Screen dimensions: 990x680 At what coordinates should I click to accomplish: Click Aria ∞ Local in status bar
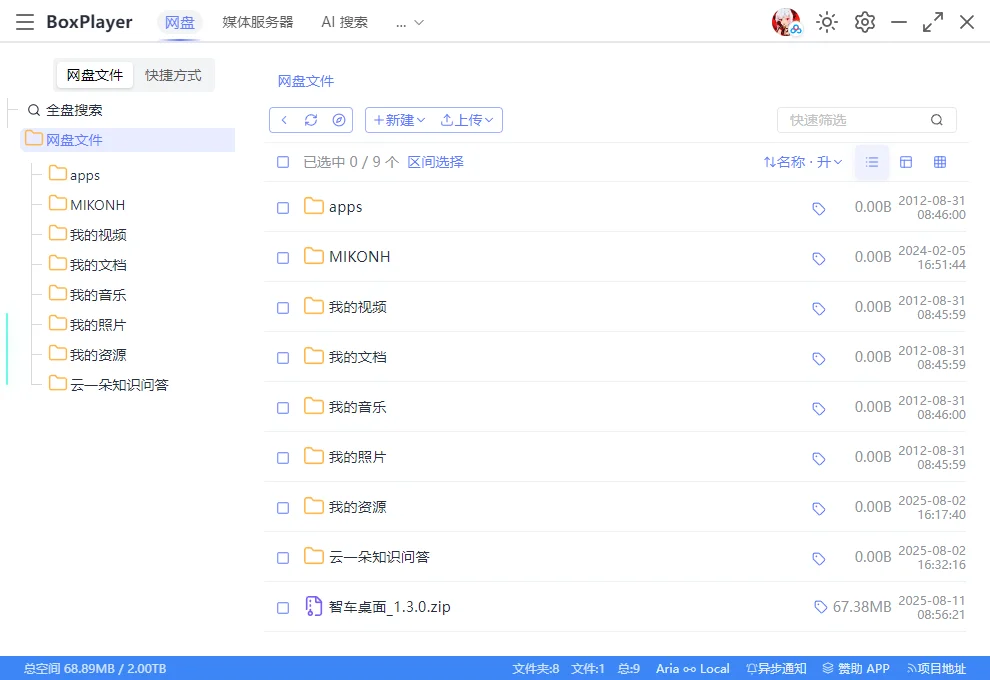[693, 669]
